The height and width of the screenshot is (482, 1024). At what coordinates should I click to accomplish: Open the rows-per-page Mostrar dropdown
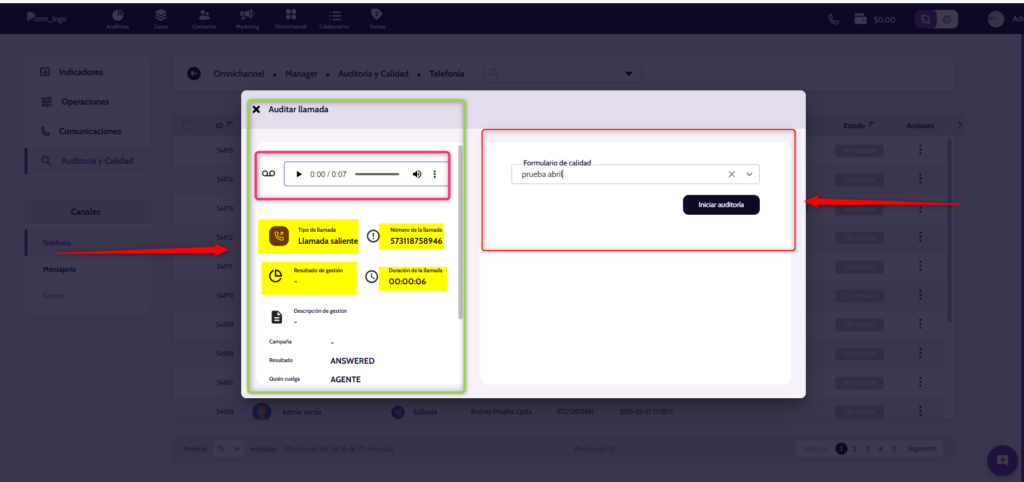(228, 449)
